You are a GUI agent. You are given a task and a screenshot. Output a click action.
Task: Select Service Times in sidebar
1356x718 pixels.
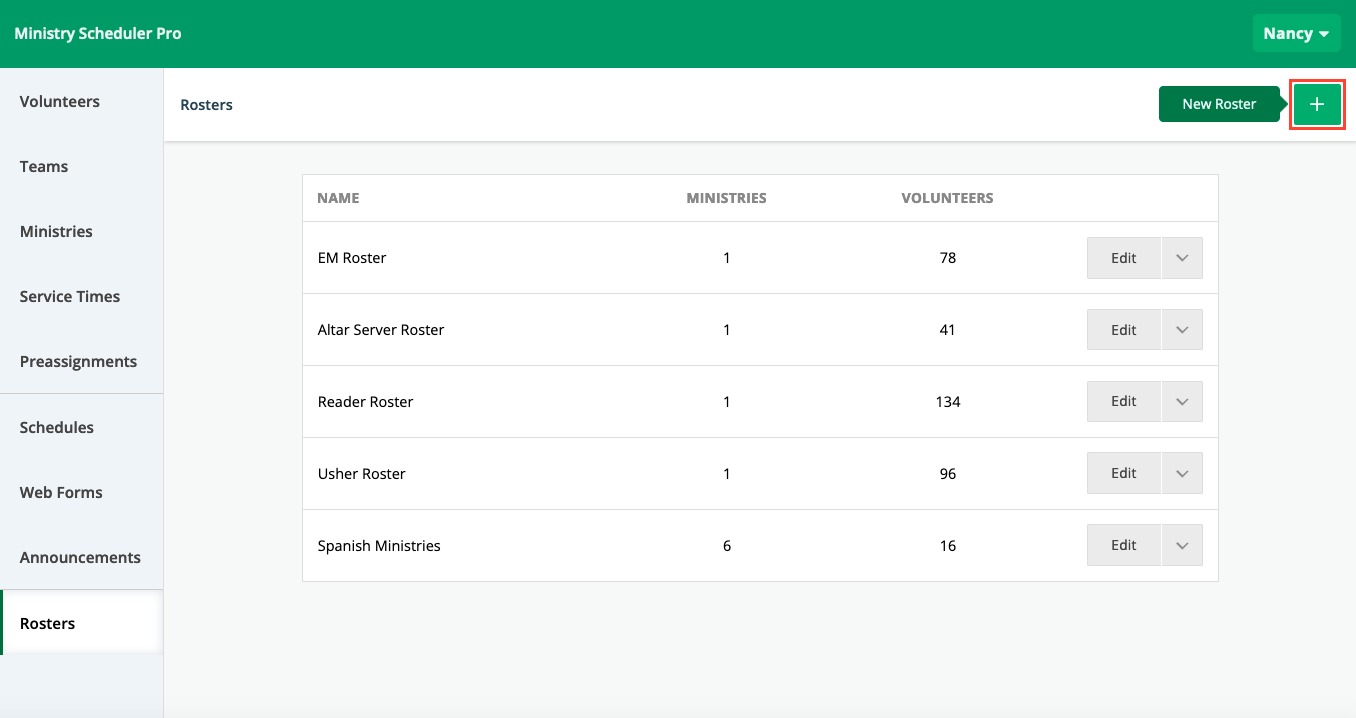click(x=70, y=297)
